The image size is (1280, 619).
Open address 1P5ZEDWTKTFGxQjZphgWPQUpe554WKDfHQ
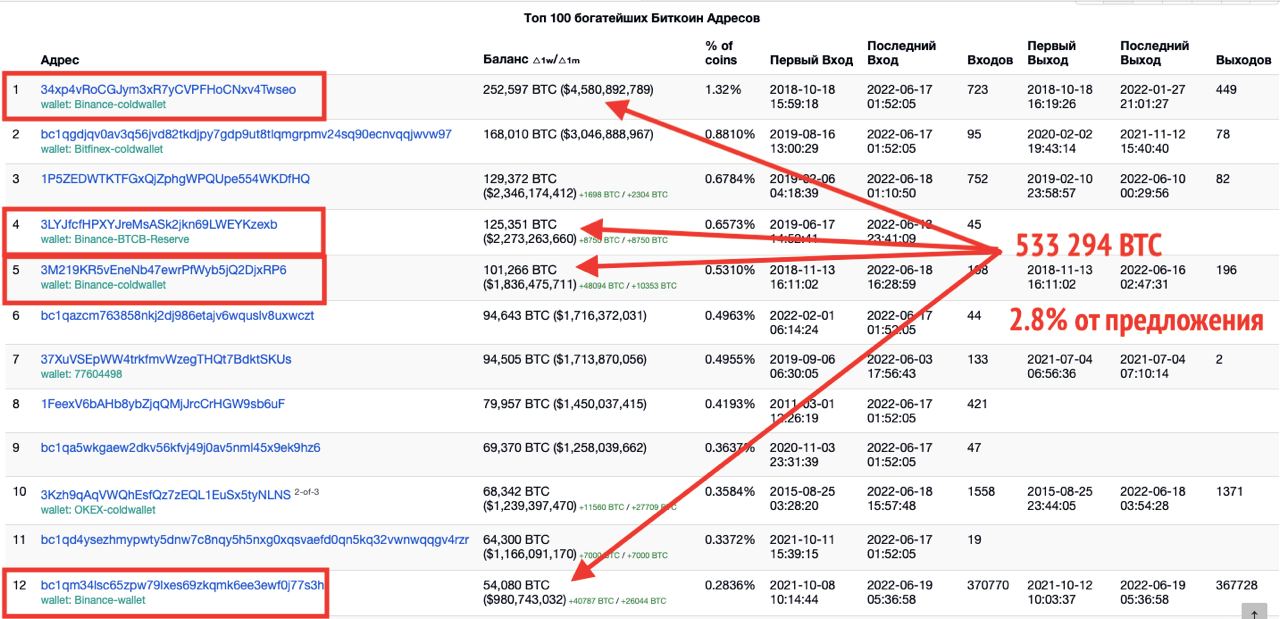175,179
